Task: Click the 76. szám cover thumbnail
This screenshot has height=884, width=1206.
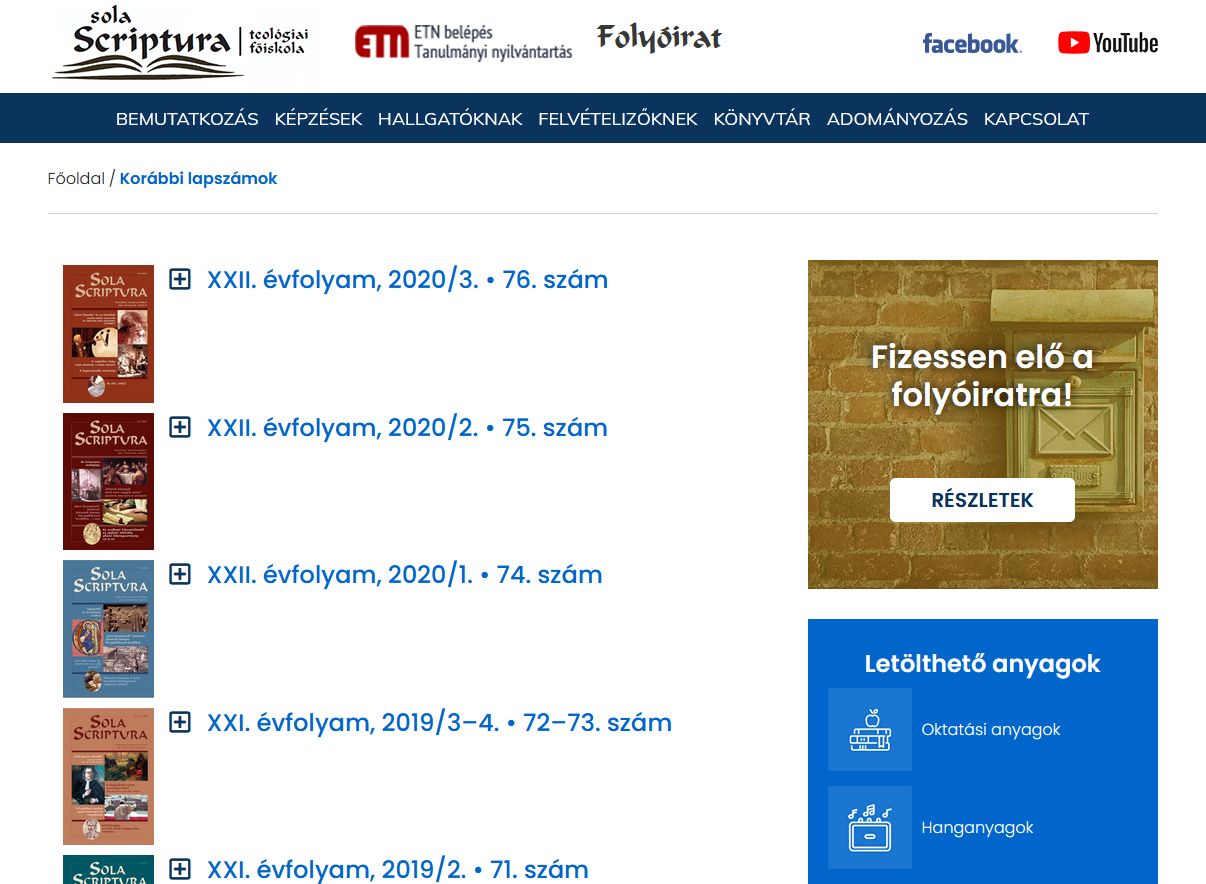Action: click(108, 334)
